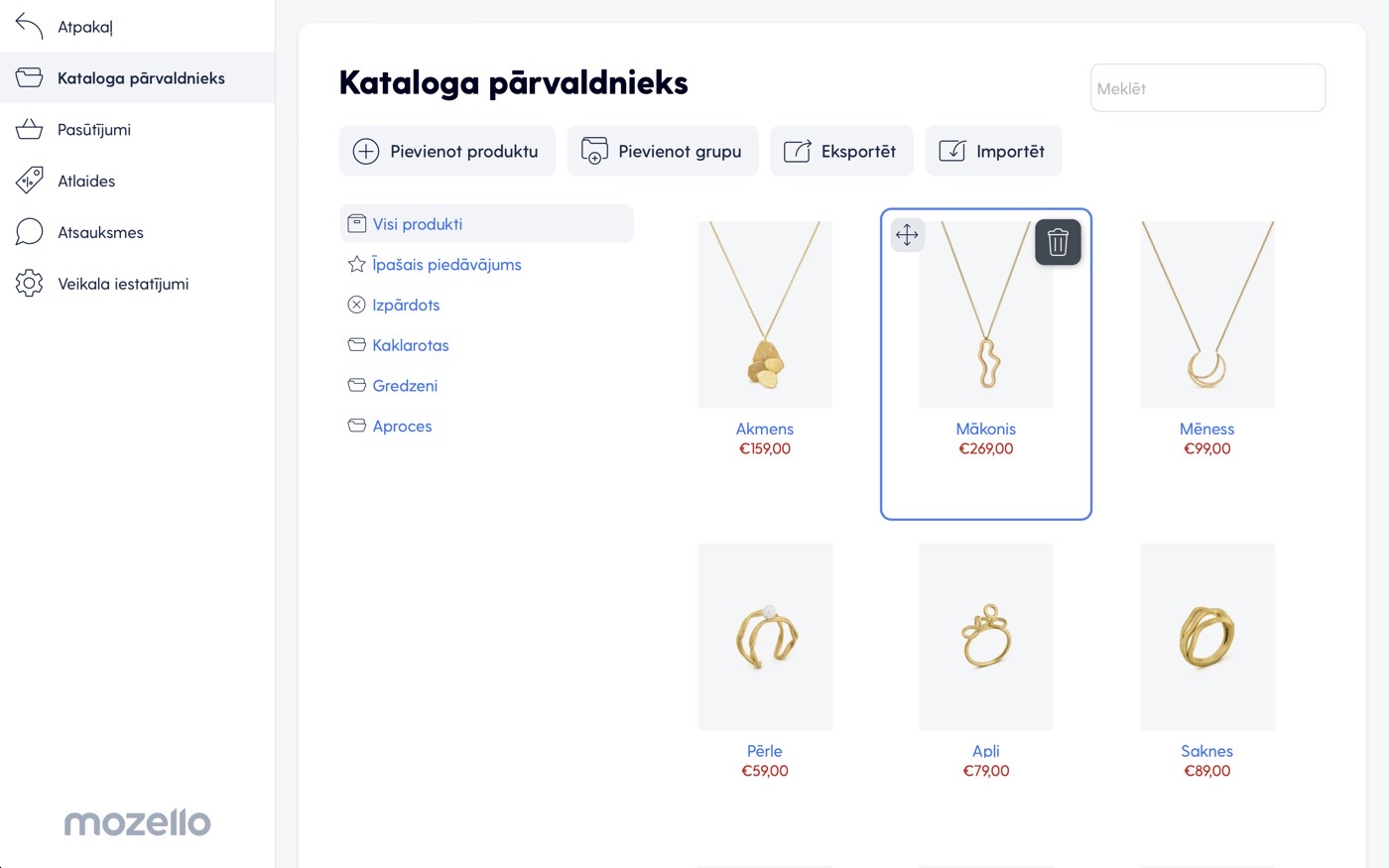
Task: Open the Pērle ring thumbnail
Action: pos(765,637)
